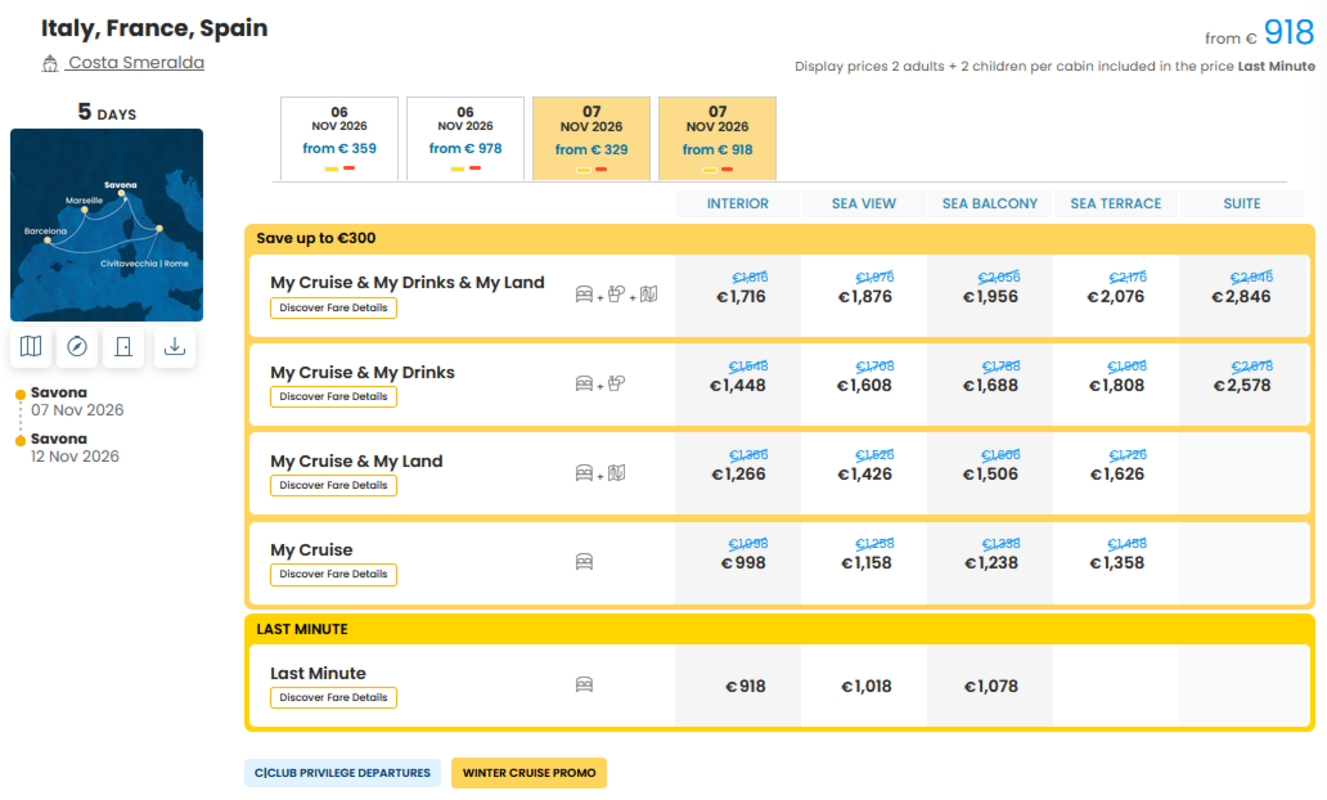Click the SEA VIEW column header
1327x800 pixels.
(x=864, y=204)
